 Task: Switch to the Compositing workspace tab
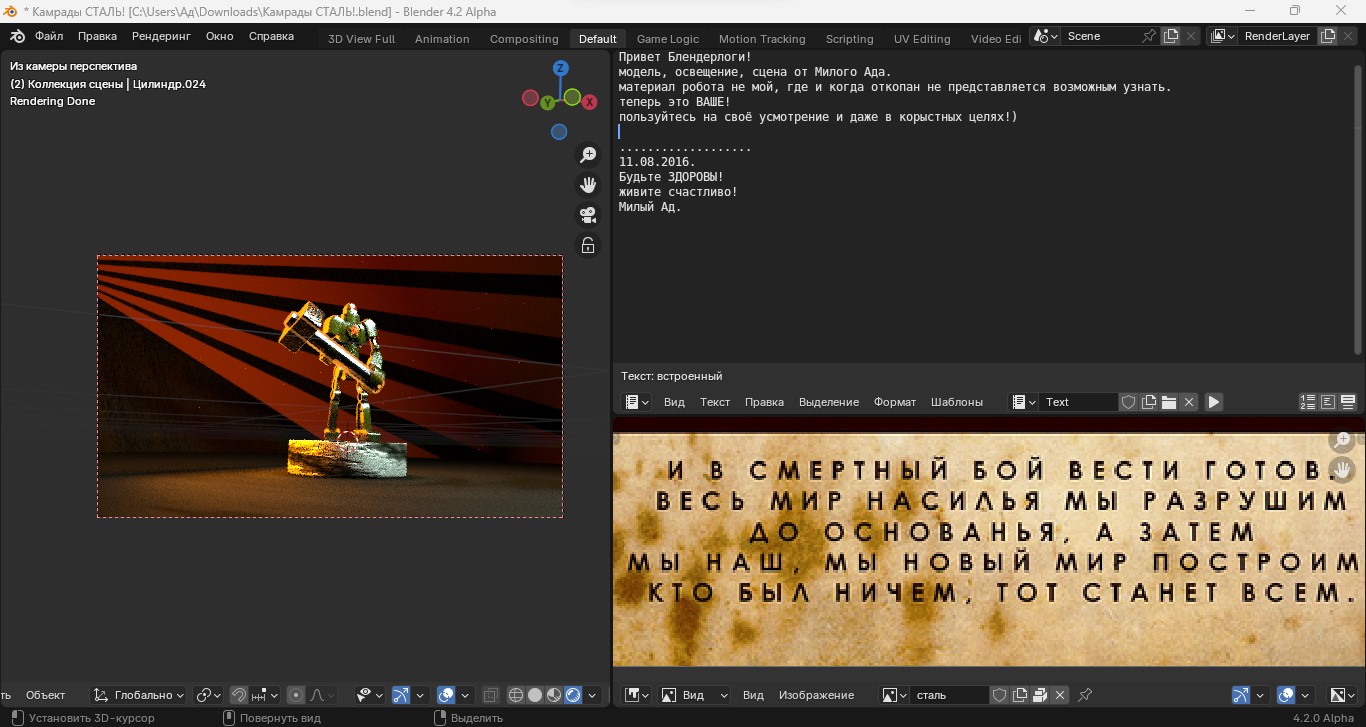coord(524,39)
